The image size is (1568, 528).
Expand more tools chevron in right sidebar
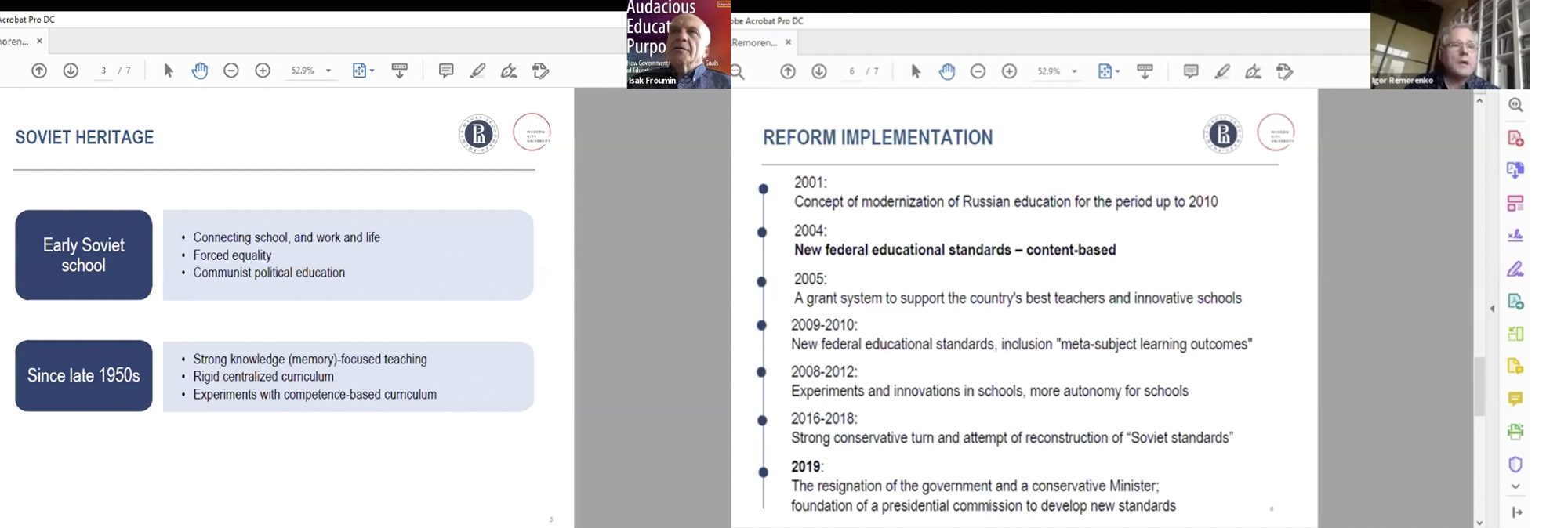(x=1515, y=486)
